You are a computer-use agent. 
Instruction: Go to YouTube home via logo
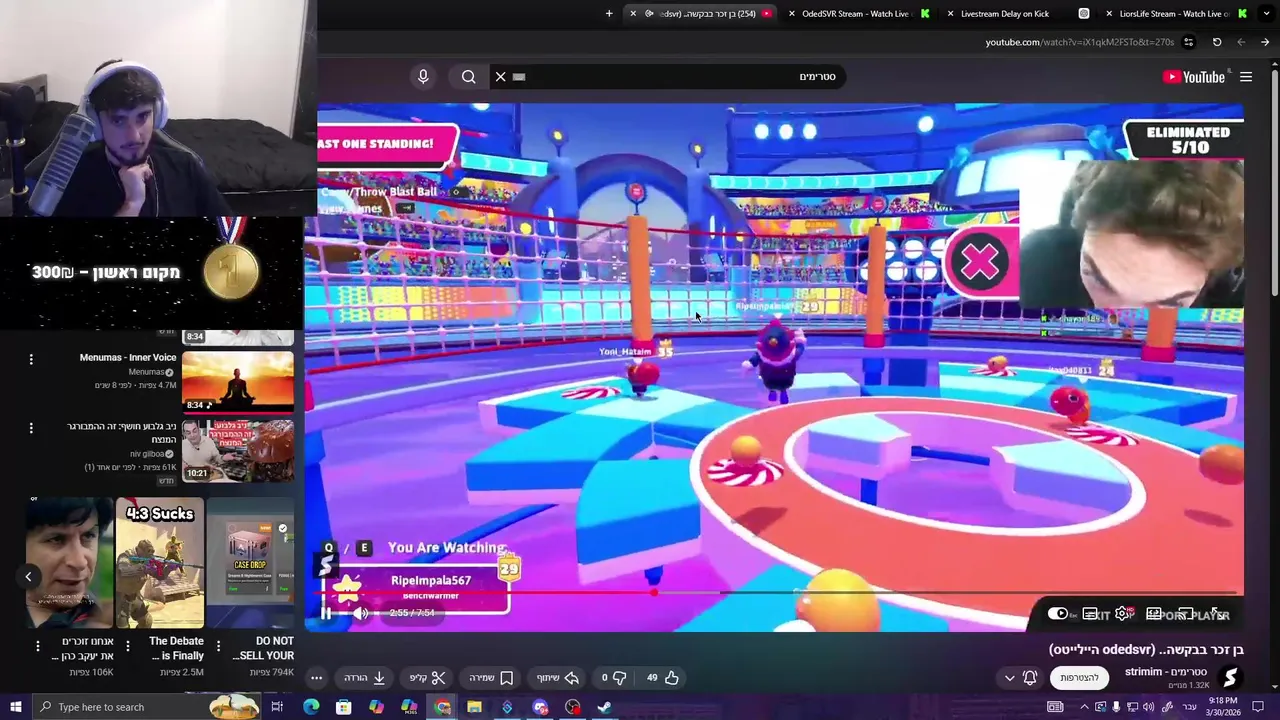[x=1194, y=77]
